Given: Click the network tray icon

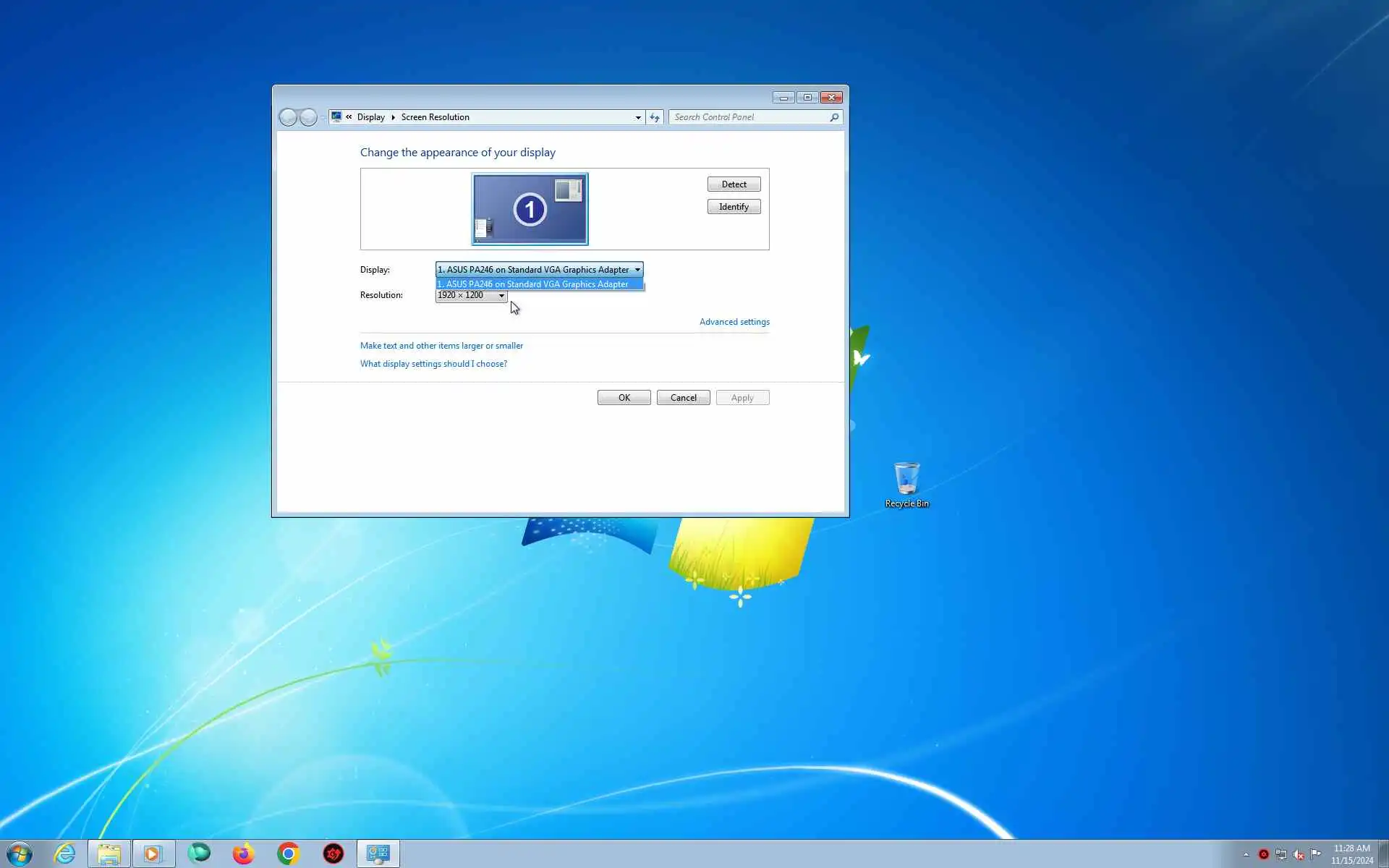Looking at the screenshot, I should [1281, 854].
